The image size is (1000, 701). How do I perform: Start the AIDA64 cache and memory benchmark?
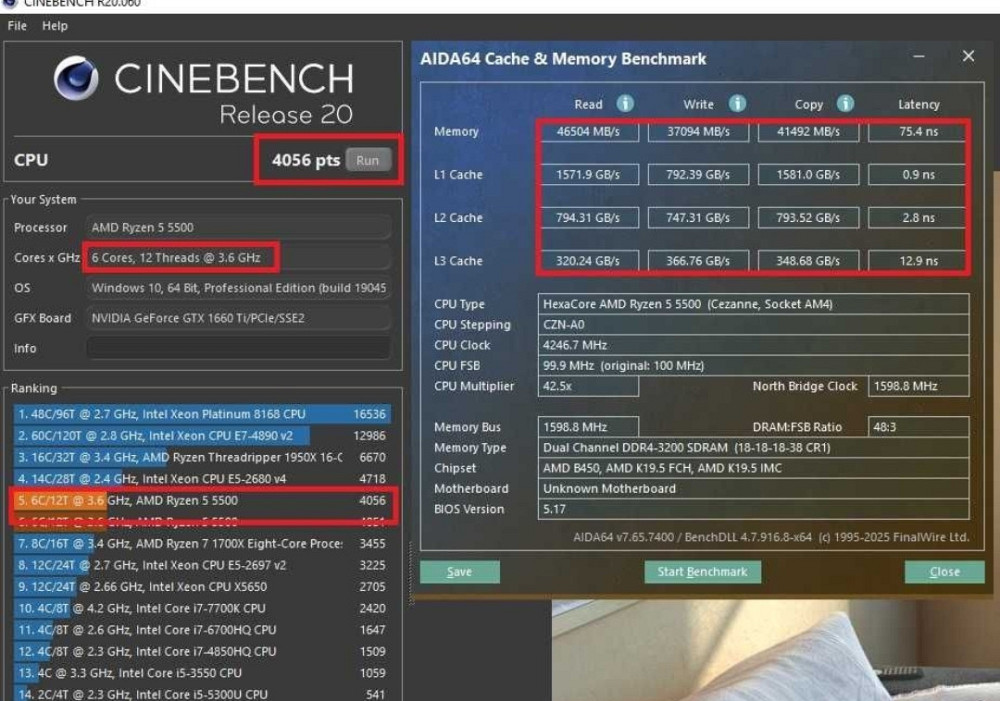coord(704,571)
